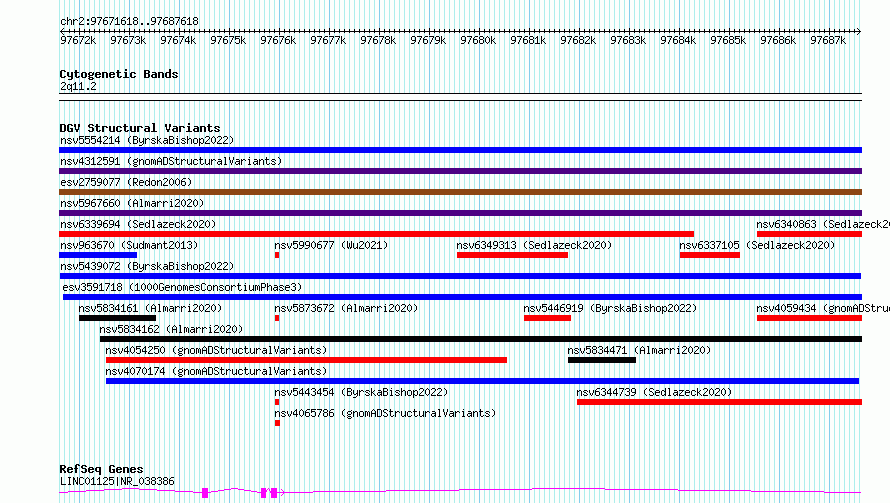The height and width of the screenshot is (503, 890).
Task: Select the short blue bar under nsv963670
Action: 98,255
